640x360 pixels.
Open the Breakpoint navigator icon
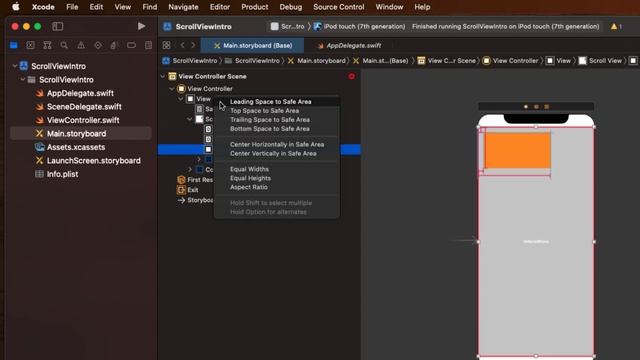tap(131, 45)
